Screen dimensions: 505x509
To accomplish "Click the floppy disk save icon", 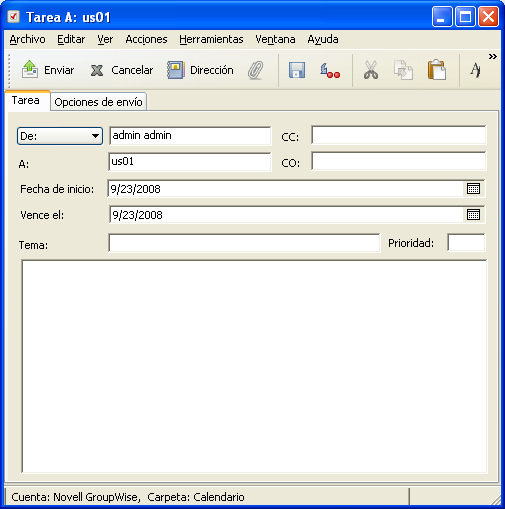I will pyautogui.click(x=297, y=70).
